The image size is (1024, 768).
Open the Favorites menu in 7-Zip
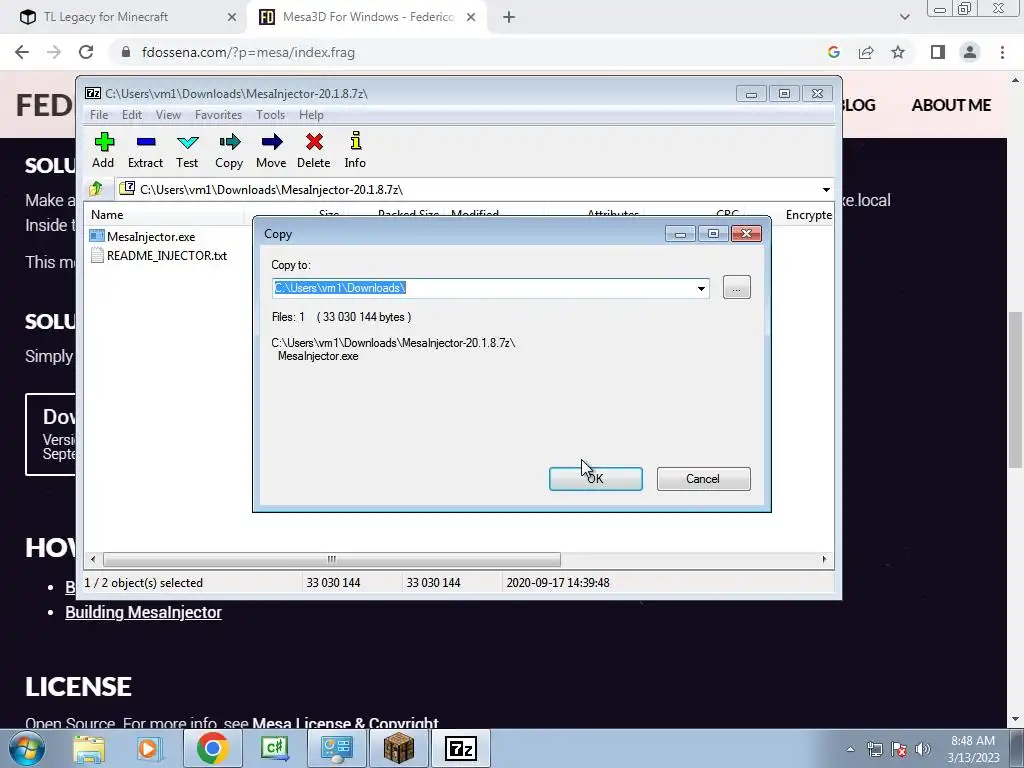(x=218, y=115)
